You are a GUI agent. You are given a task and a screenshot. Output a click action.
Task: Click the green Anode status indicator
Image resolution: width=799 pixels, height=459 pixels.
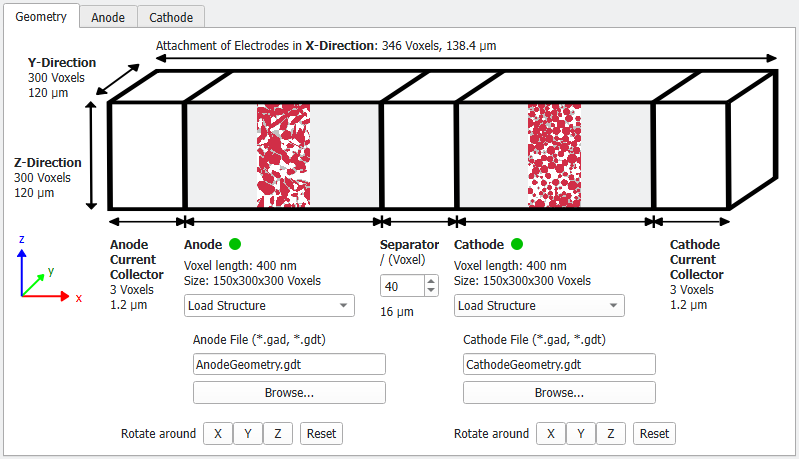click(x=235, y=245)
